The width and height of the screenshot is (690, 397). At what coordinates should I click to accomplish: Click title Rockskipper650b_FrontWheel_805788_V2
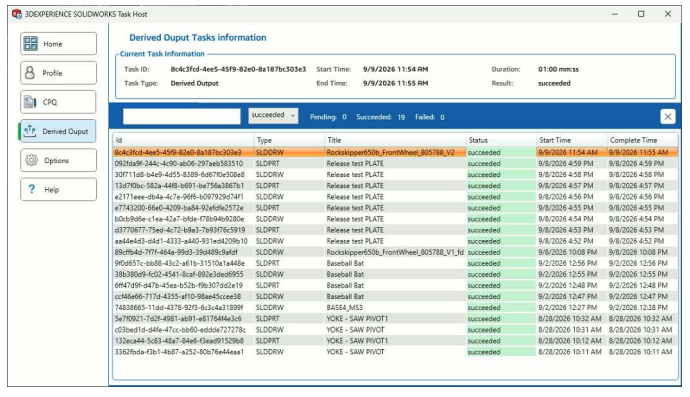click(x=390, y=152)
